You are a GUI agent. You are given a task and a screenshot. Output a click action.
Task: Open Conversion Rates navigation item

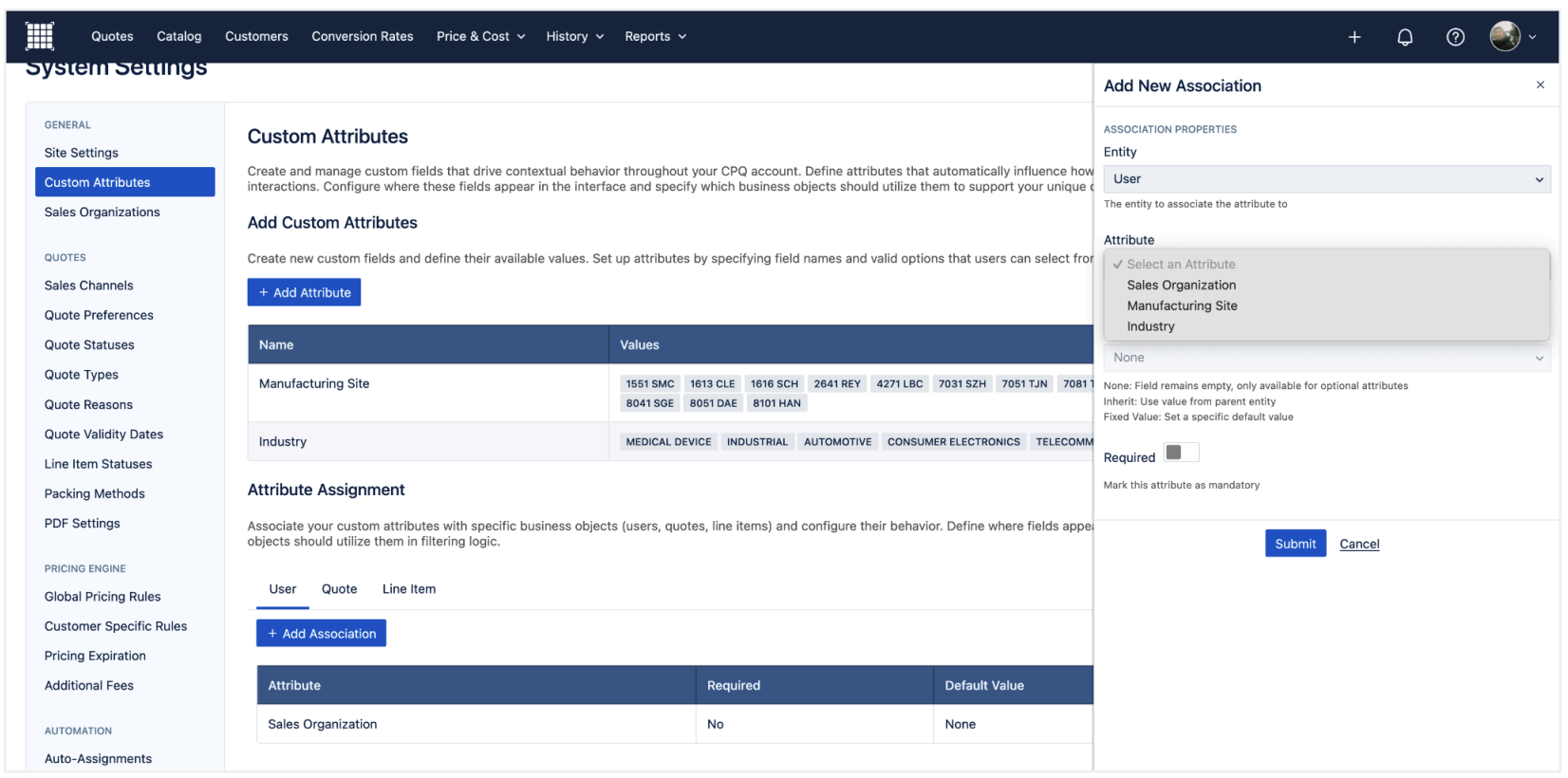[363, 36]
